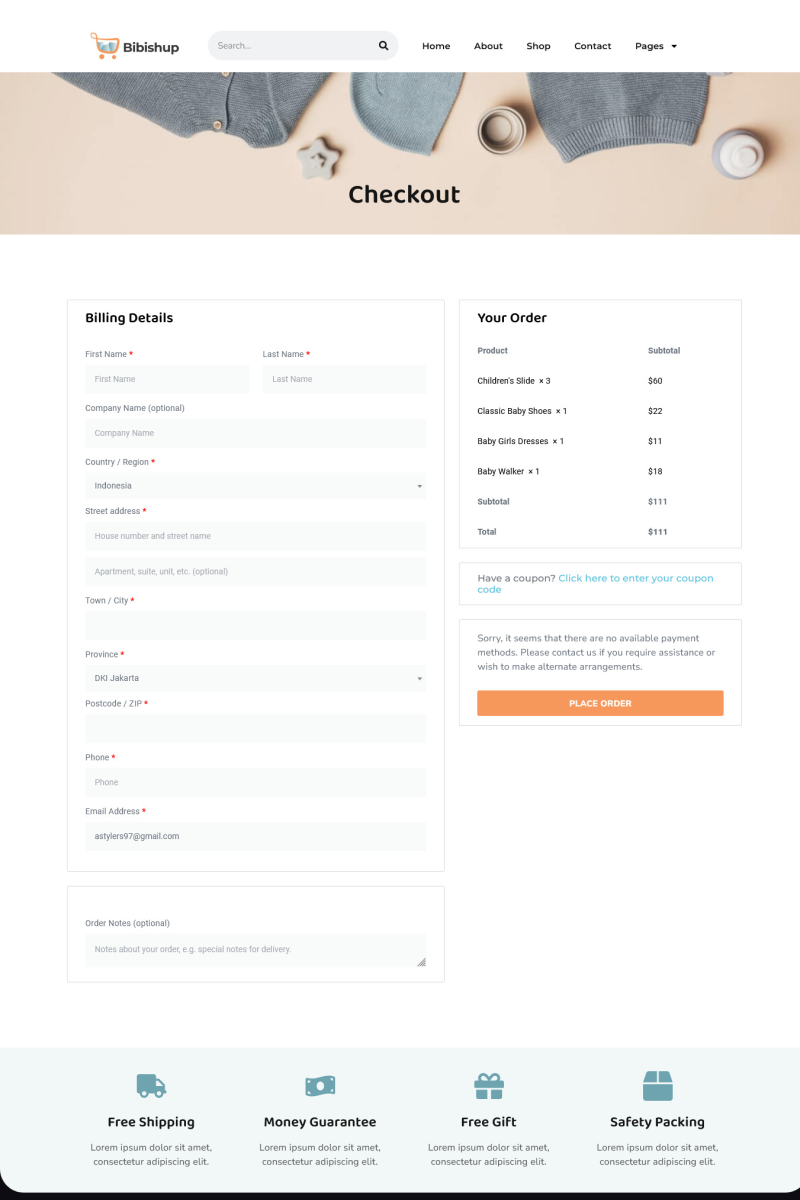The image size is (800, 1200).
Task: Focus the First Name field
Action: tap(166, 379)
